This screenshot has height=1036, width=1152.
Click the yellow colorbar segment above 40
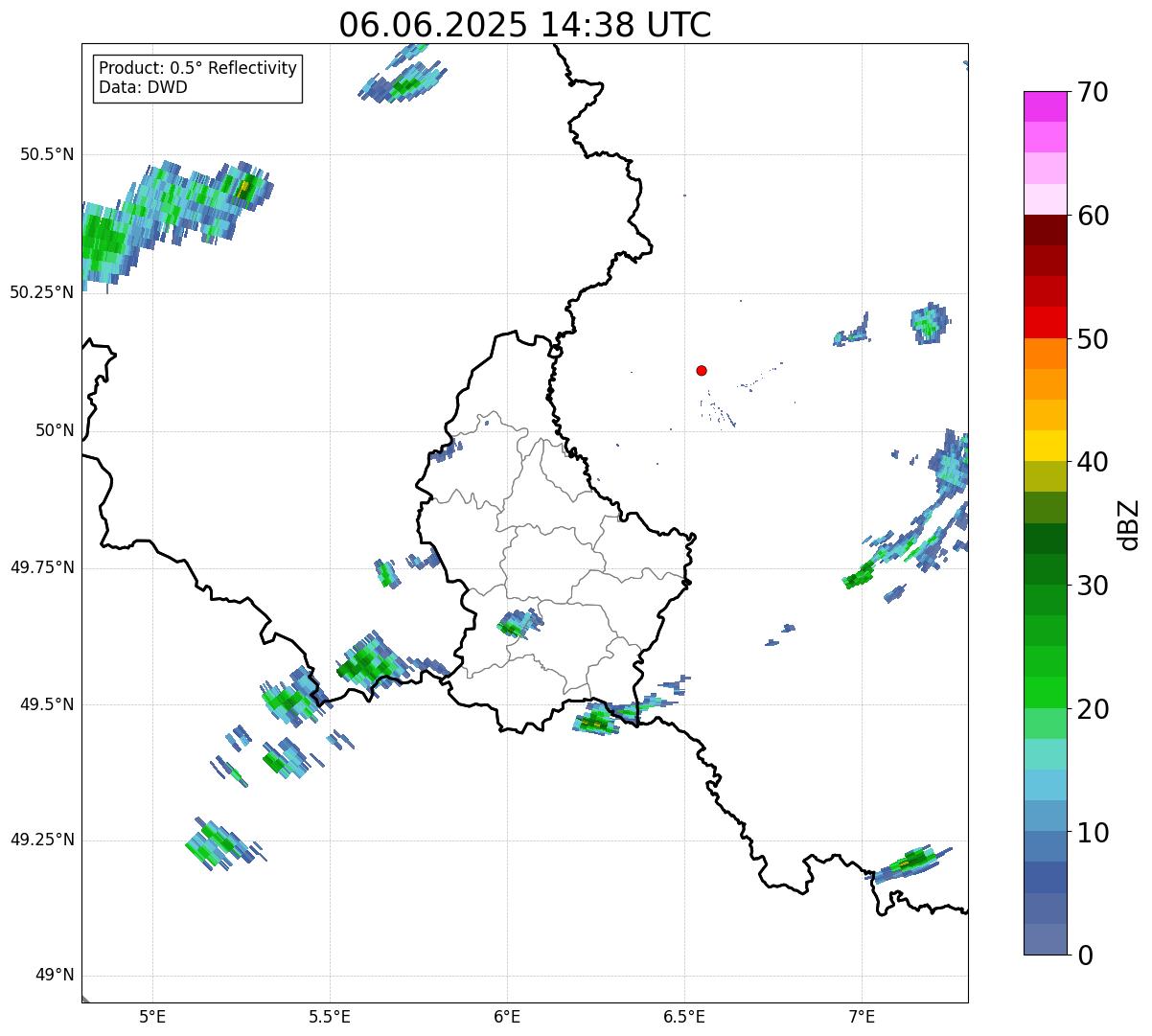click(1046, 446)
